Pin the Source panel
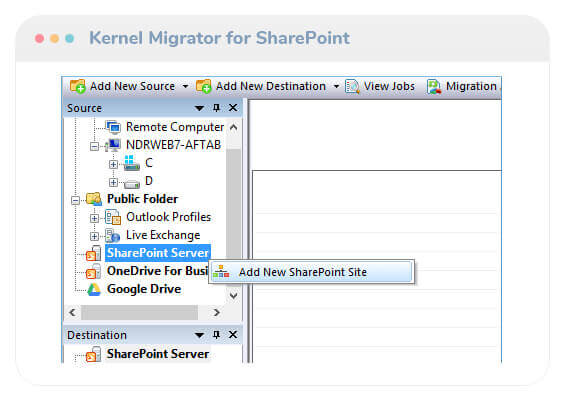Viewport: 565px width, 401px height. coord(216,108)
